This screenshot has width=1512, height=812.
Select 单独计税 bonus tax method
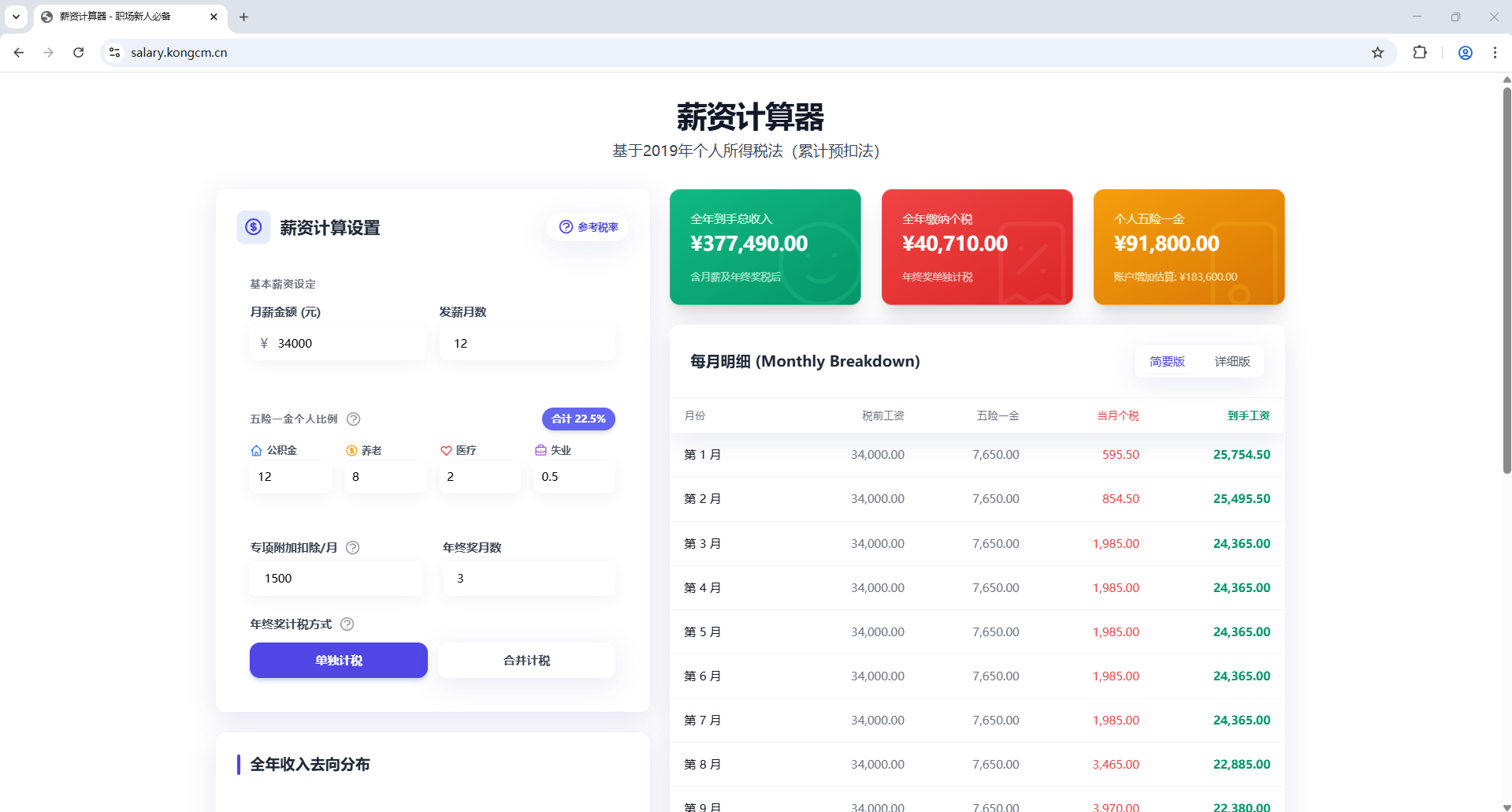[339, 661]
